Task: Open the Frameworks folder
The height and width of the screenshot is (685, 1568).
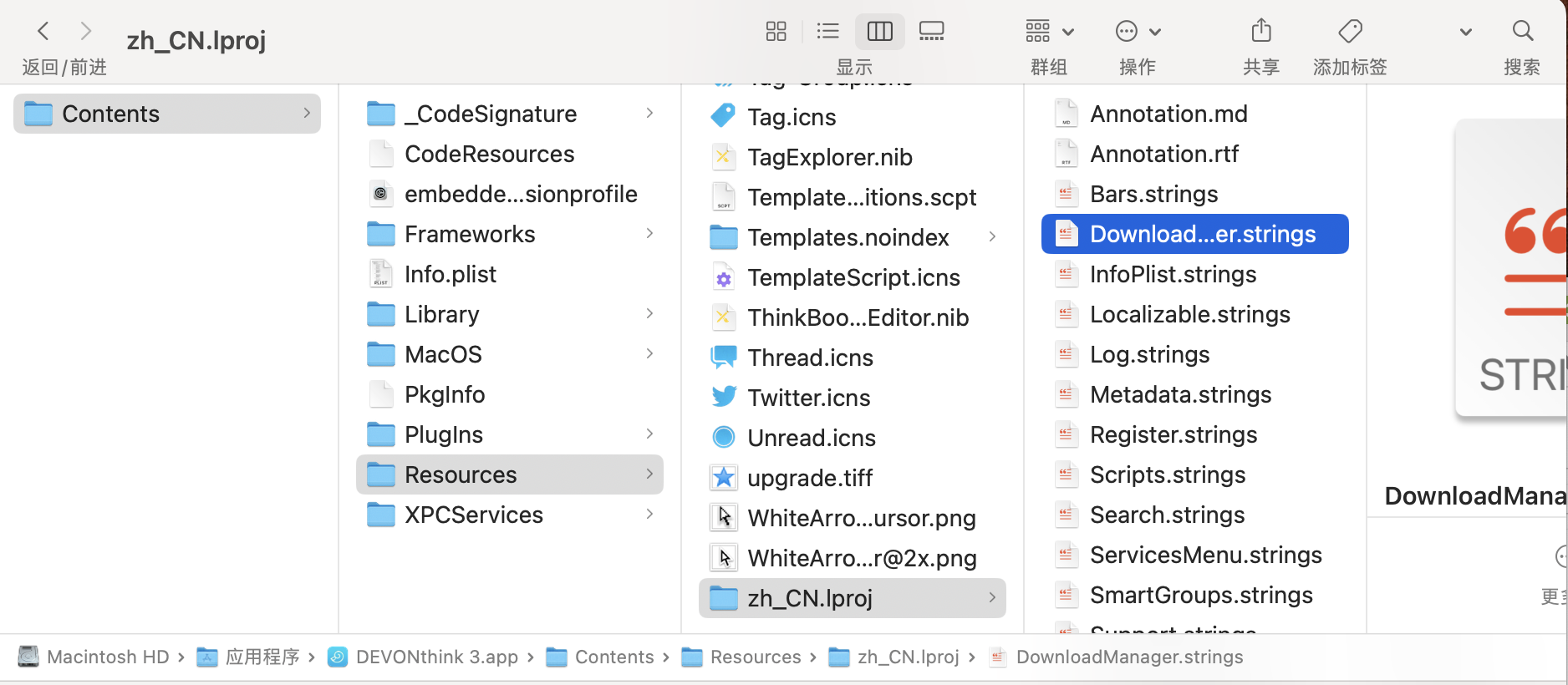Action: [469, 234]
